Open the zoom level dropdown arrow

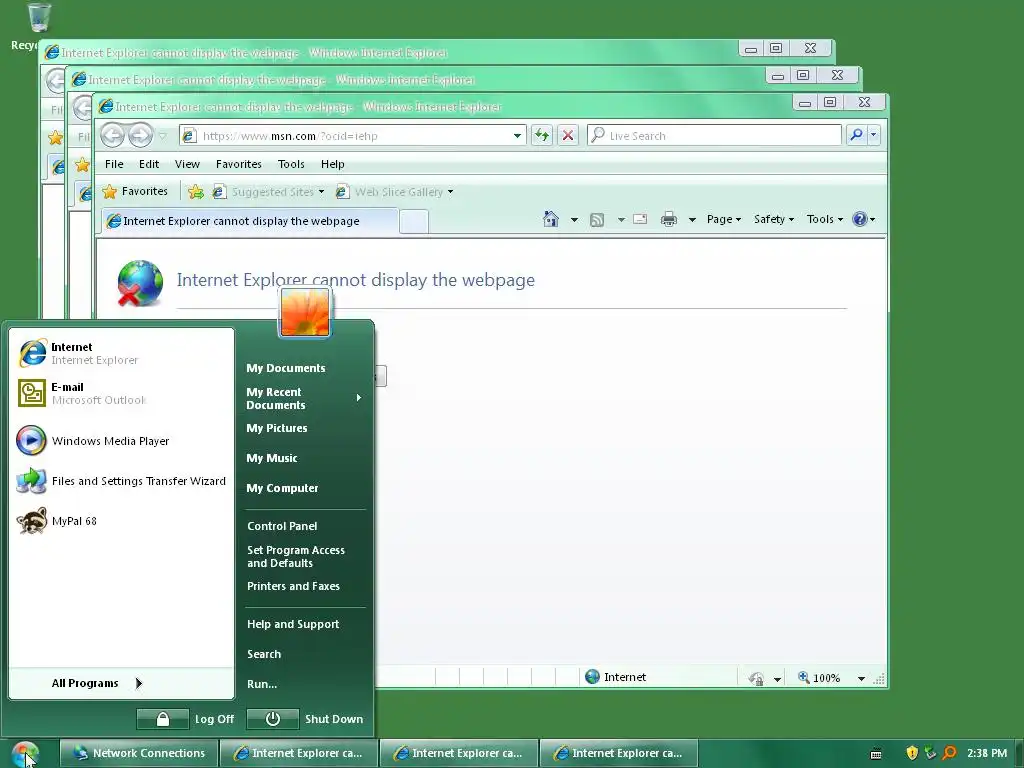pyautogui.click(x=861, y=679)
